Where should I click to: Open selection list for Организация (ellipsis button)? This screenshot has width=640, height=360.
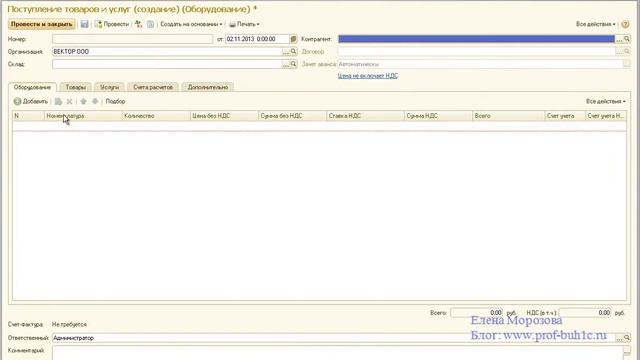[286, 52]
